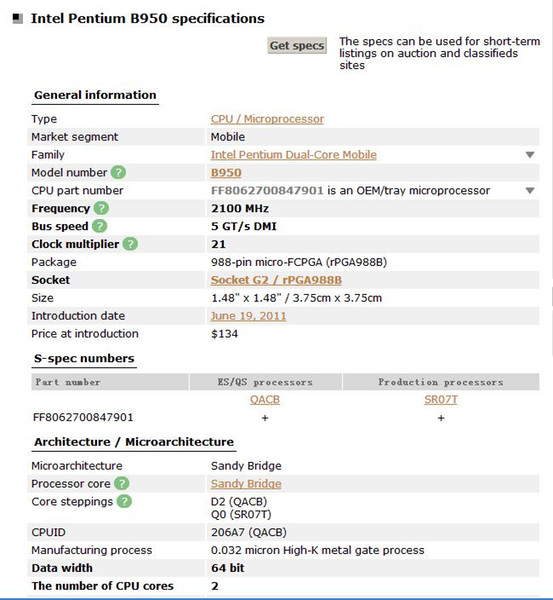Click the black square bullet beside page title
This screenshot has height=600, width=553.
(x=18, y=18)
